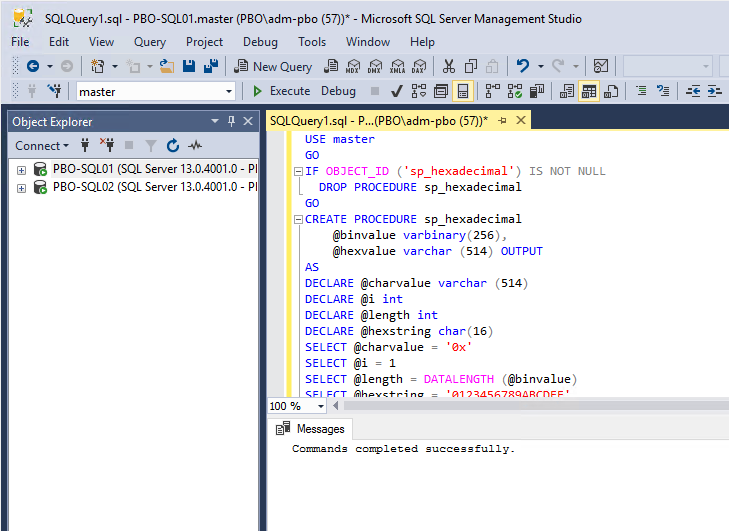Click the Undo arrow icon

coord(523,66)
